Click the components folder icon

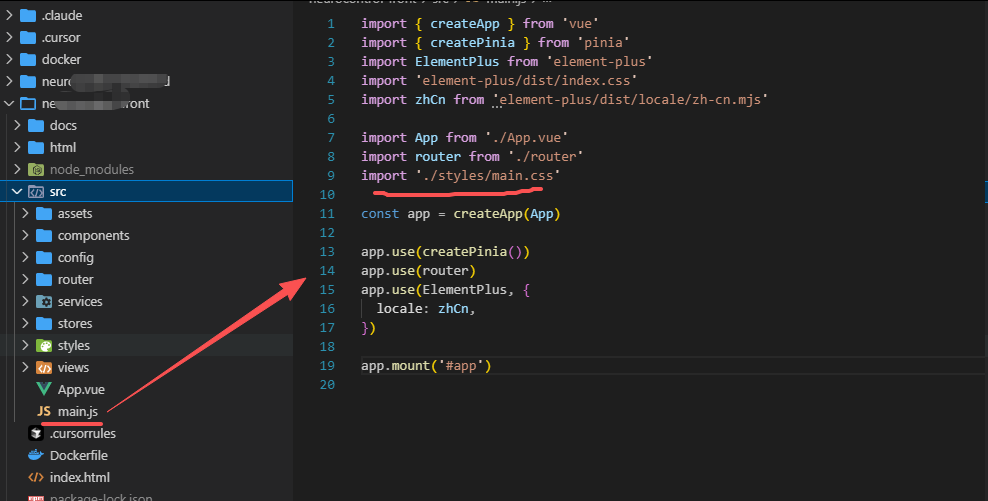pos(44,236)
